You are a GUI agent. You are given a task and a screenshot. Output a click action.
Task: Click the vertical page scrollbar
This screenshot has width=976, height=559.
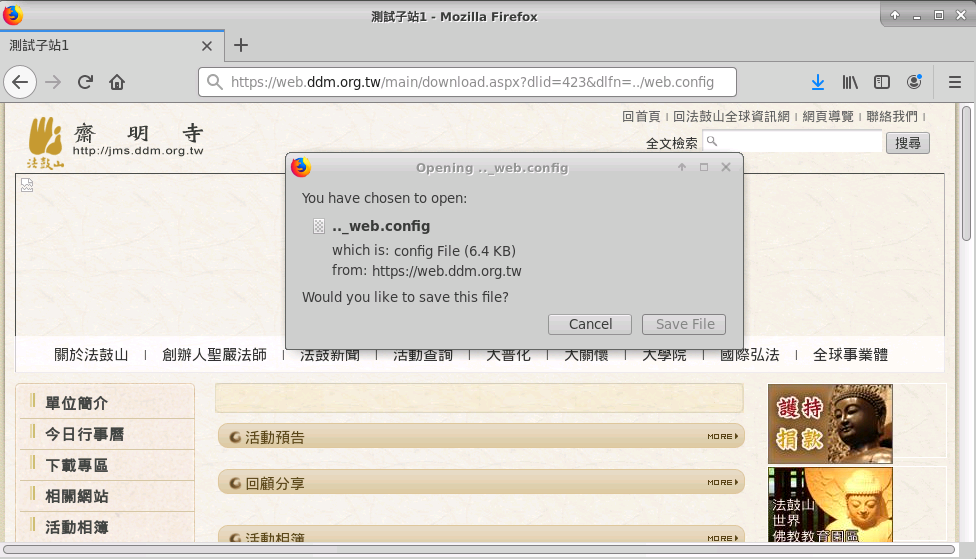(x=966, y=173)
